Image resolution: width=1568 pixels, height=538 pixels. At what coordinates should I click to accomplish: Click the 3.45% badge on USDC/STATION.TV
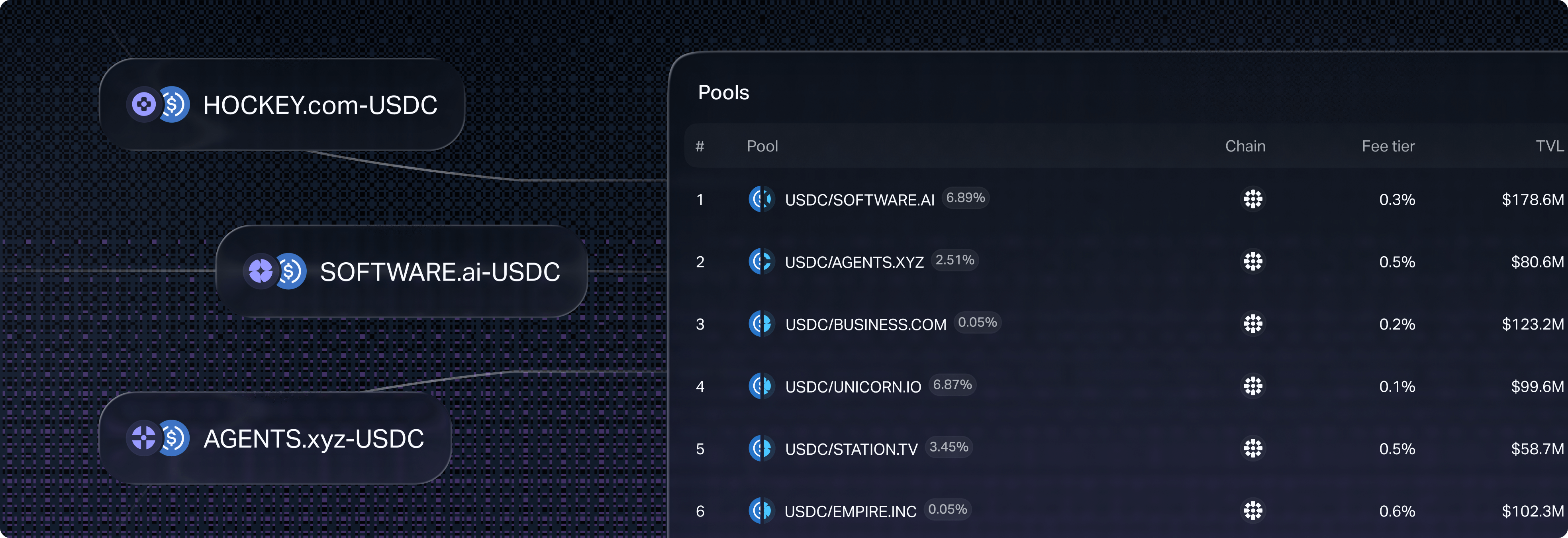[x=949, y=447]
